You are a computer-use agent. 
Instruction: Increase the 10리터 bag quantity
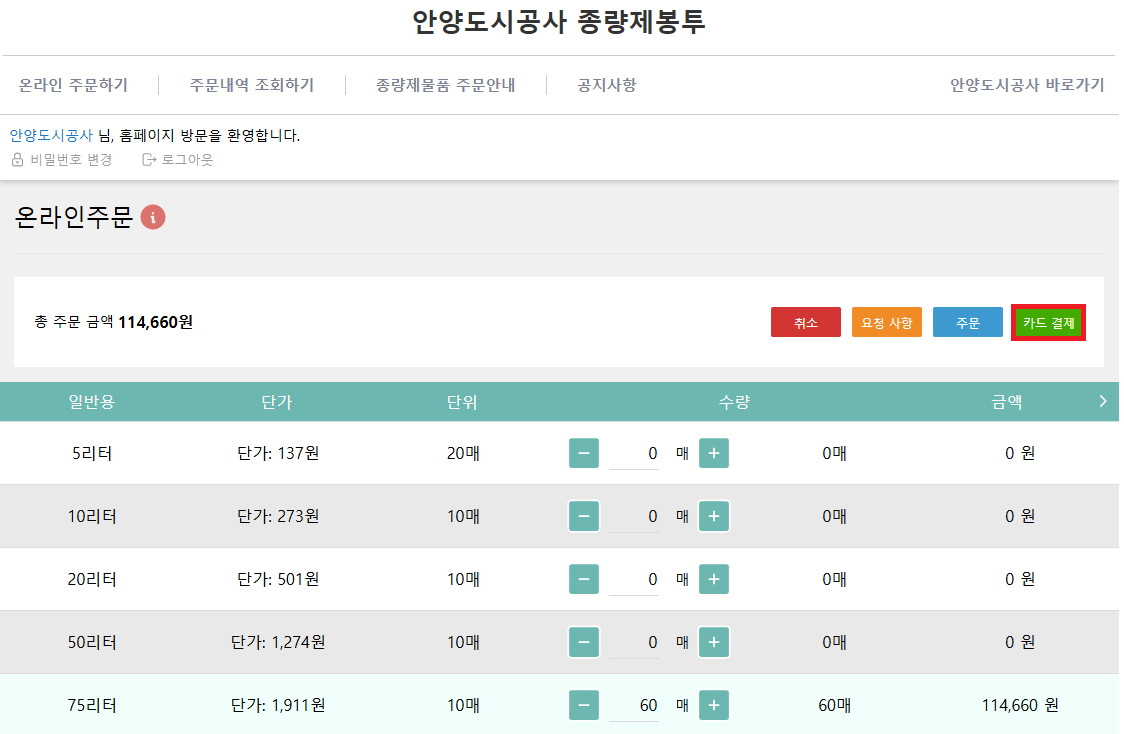click(713, 516)
